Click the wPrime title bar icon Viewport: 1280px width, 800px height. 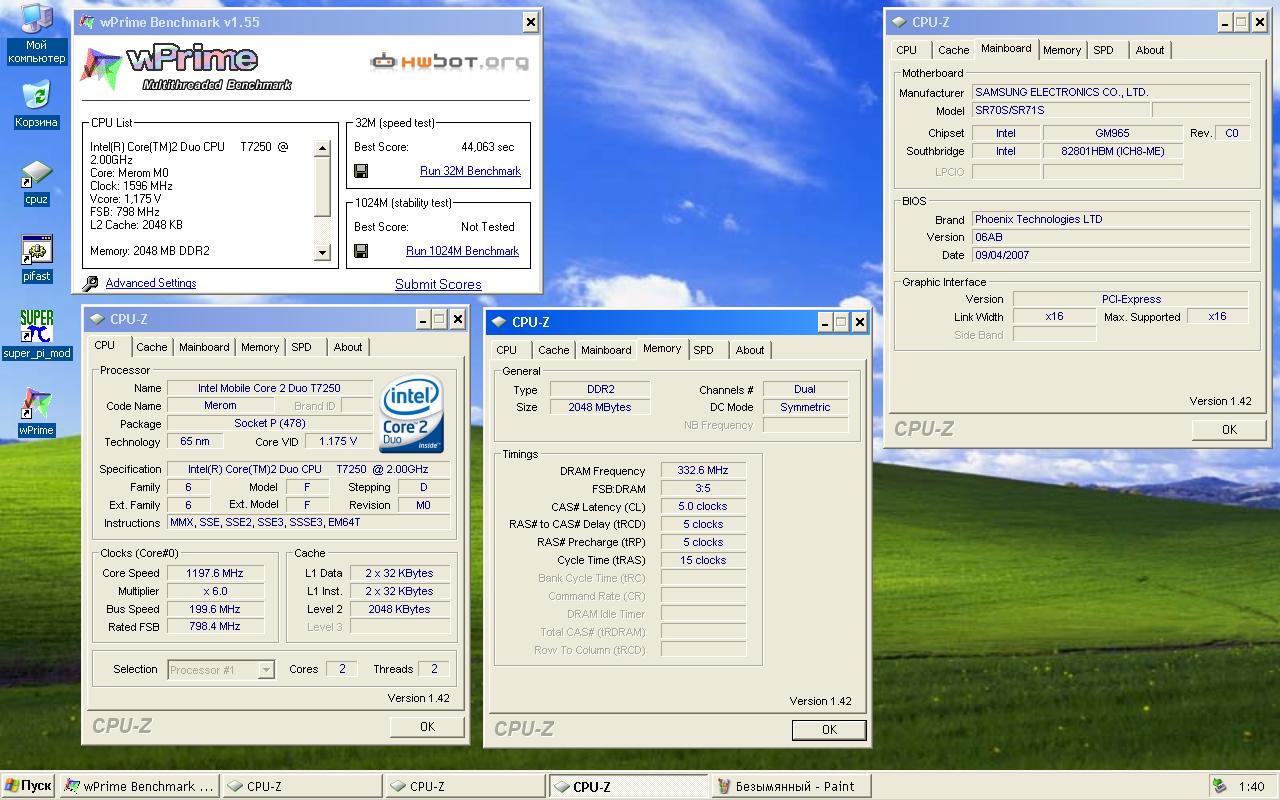[88, 22]
